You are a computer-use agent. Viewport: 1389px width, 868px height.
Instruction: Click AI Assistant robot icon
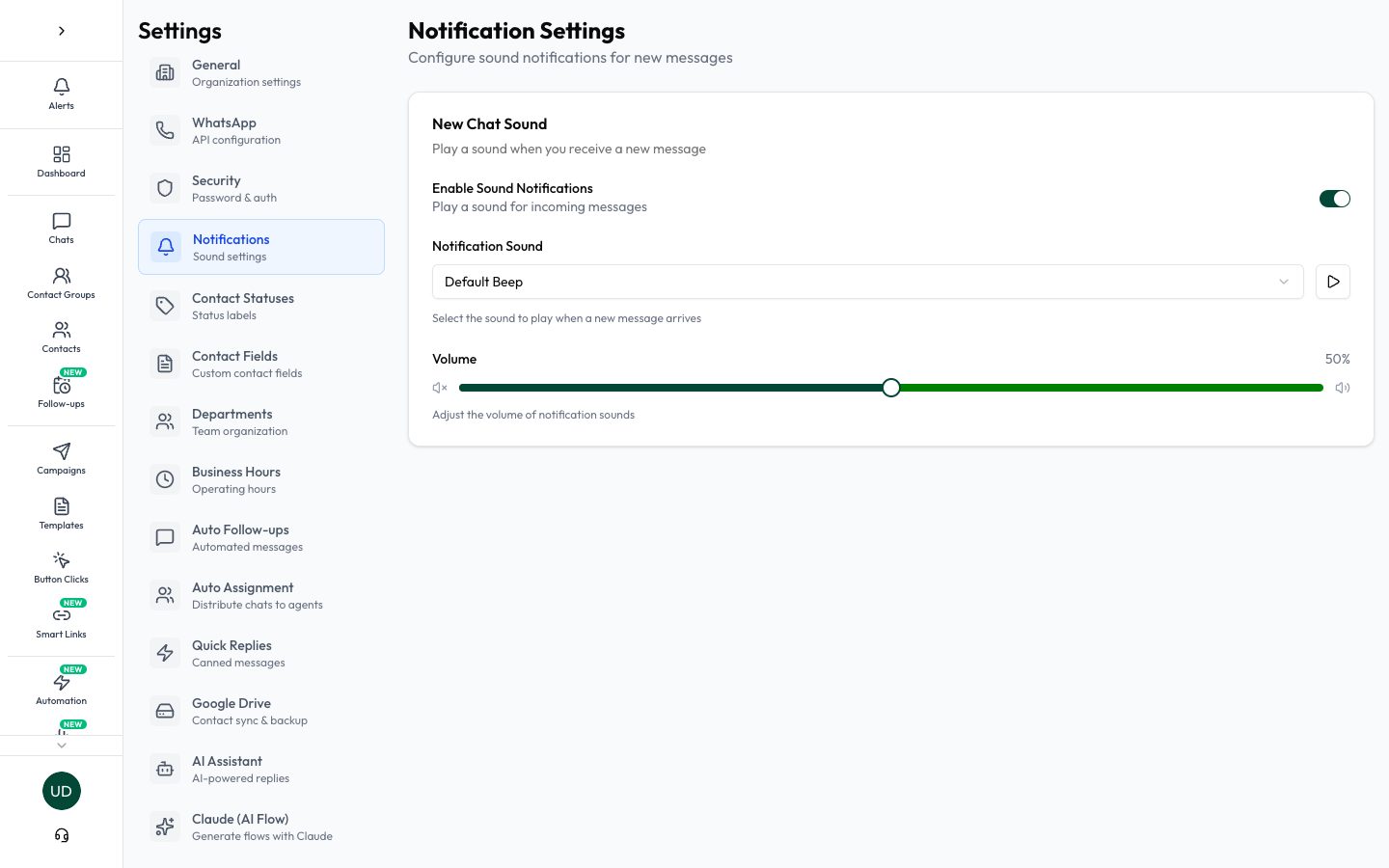[165, 769]
